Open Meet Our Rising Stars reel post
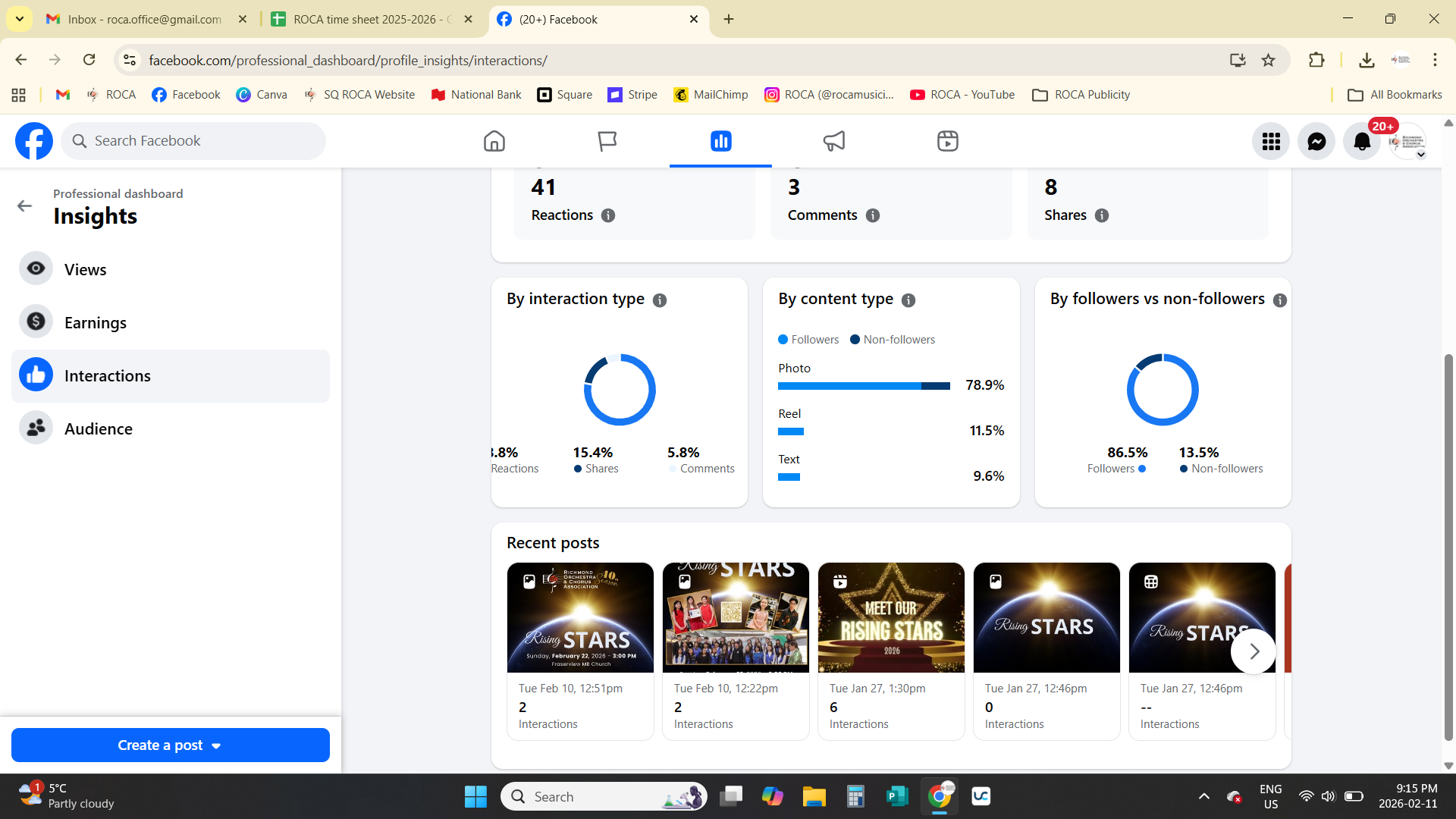This screenshot has height=819, width=1456. click(x=890, y=617)
